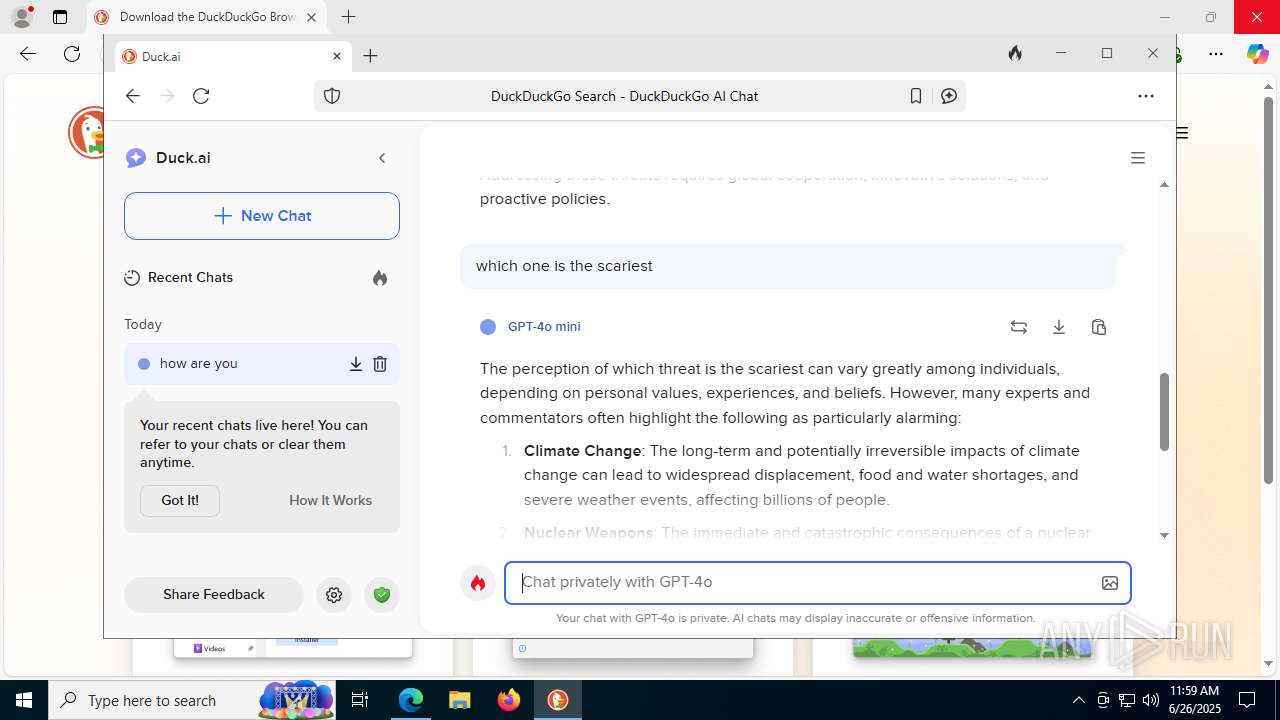Click the Fire button in the tab bar
The height and width of the screenshot is (720, 1280).
click(1015, 54)
